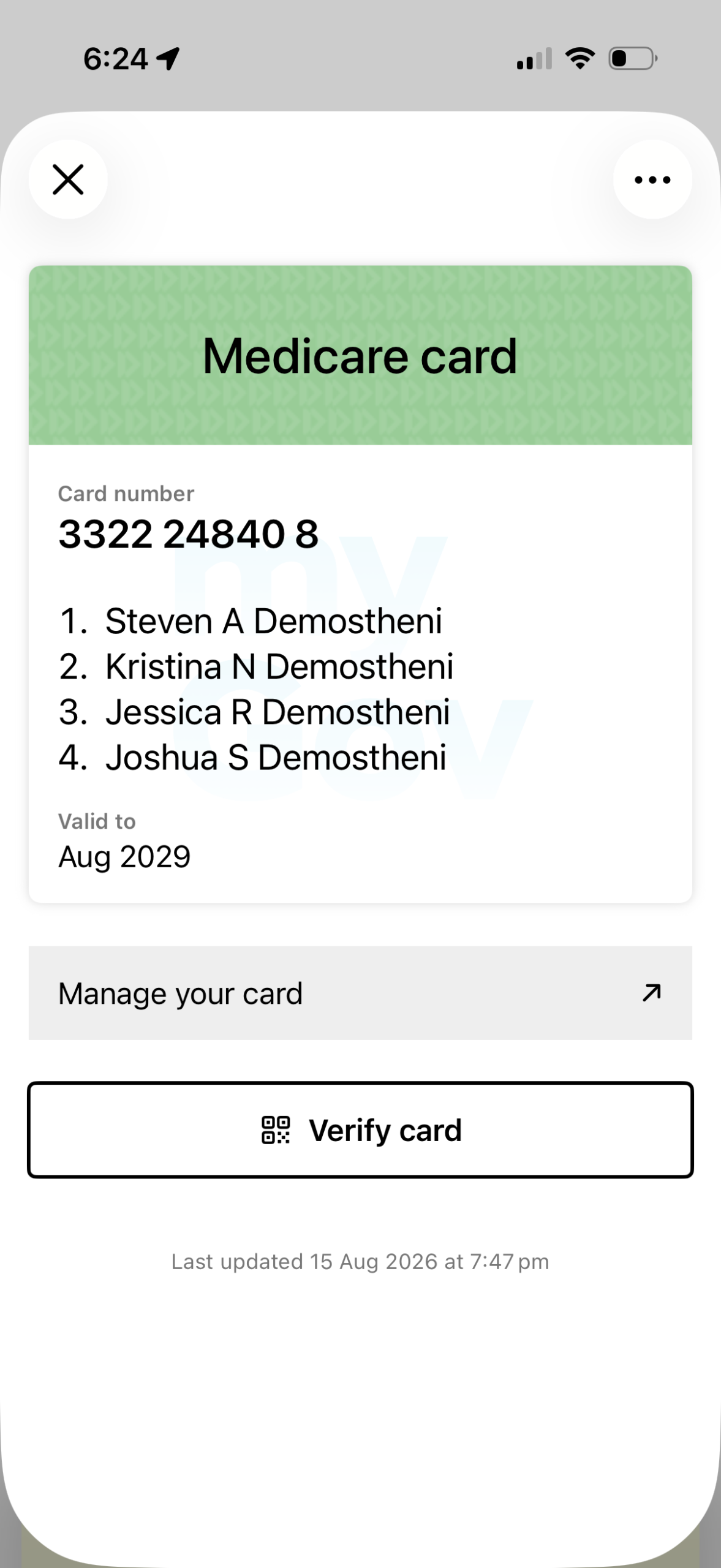Tap the Last updated timestamp text
721x1568 pixels.
pyautogui.click(x=360, y=1262)
